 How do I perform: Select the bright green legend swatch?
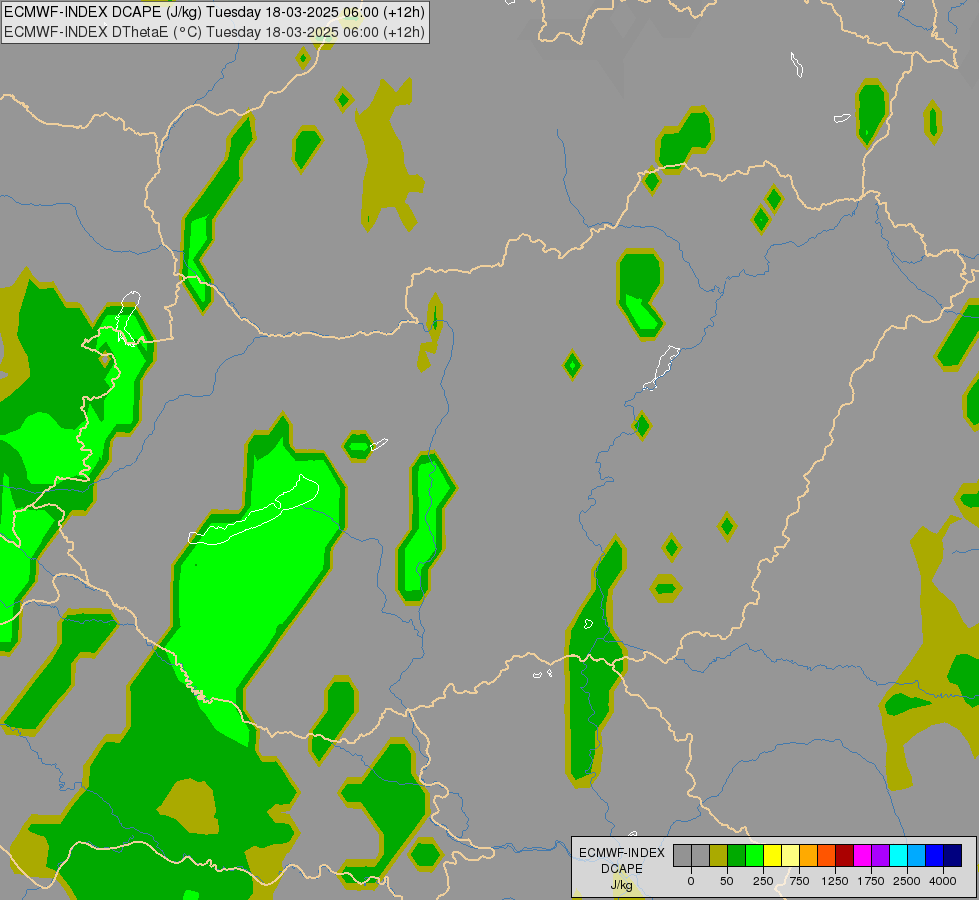754,855
